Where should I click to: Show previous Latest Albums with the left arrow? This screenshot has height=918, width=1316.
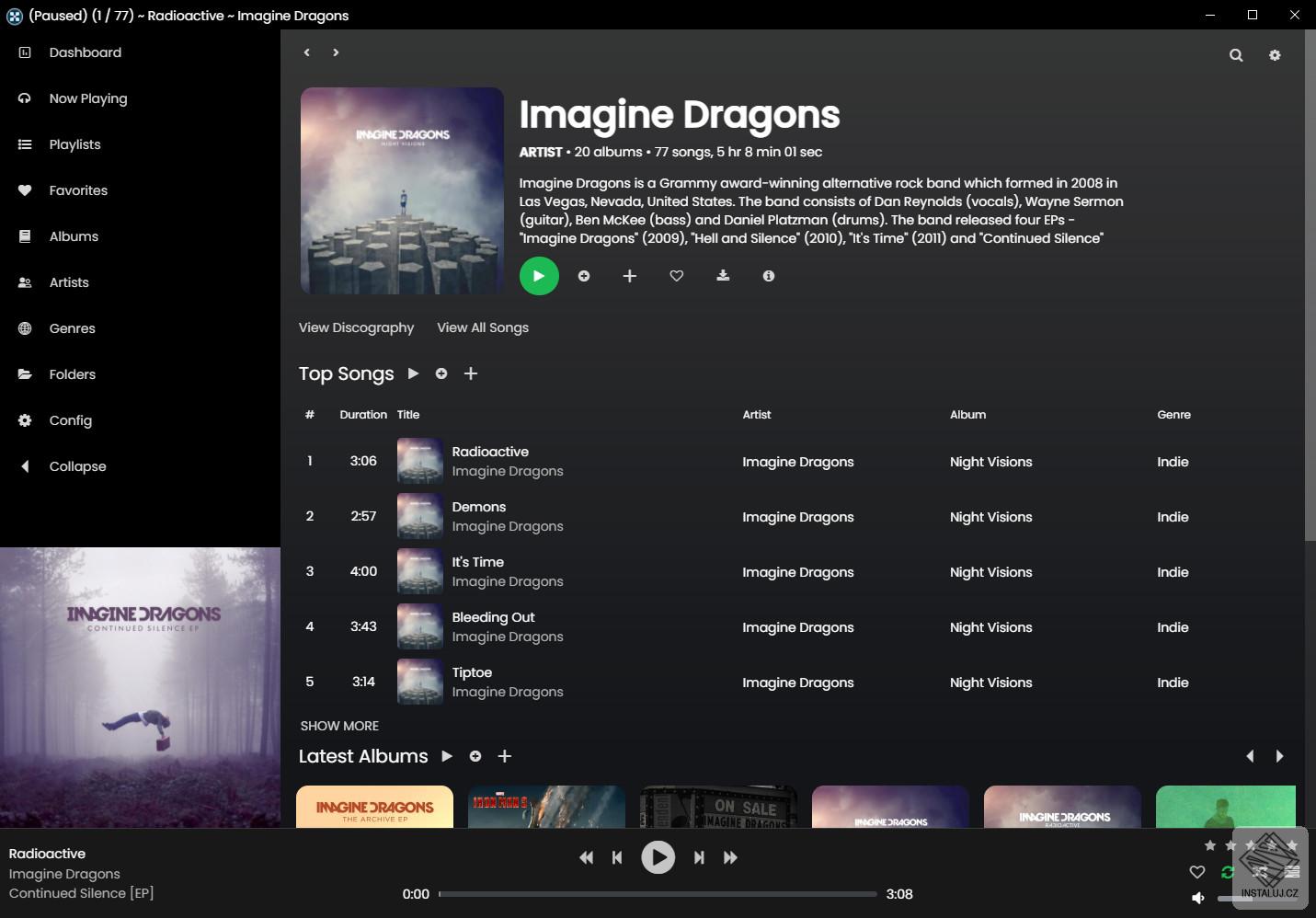pyautogui.click(x=1250, y=756)
